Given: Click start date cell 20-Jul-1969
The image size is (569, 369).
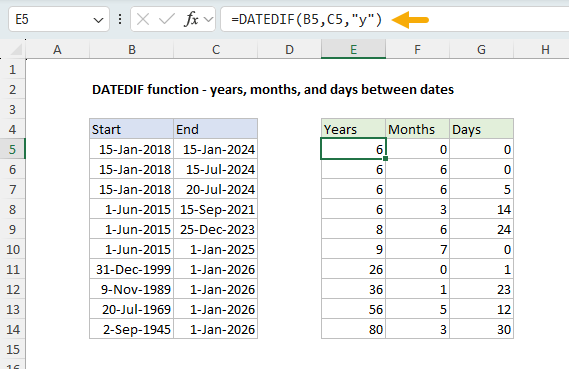Looking at the screenshot, I should [x=132, y=309].
